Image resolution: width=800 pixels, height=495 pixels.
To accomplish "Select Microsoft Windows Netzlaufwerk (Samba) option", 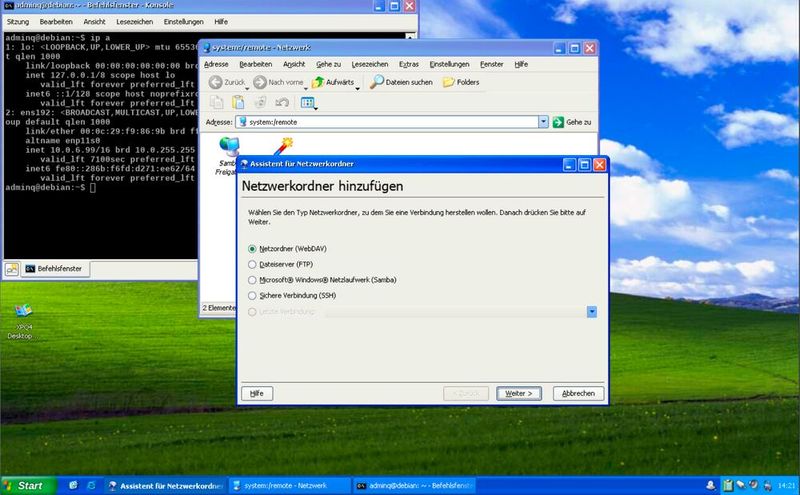I will [x=252, y=280].
